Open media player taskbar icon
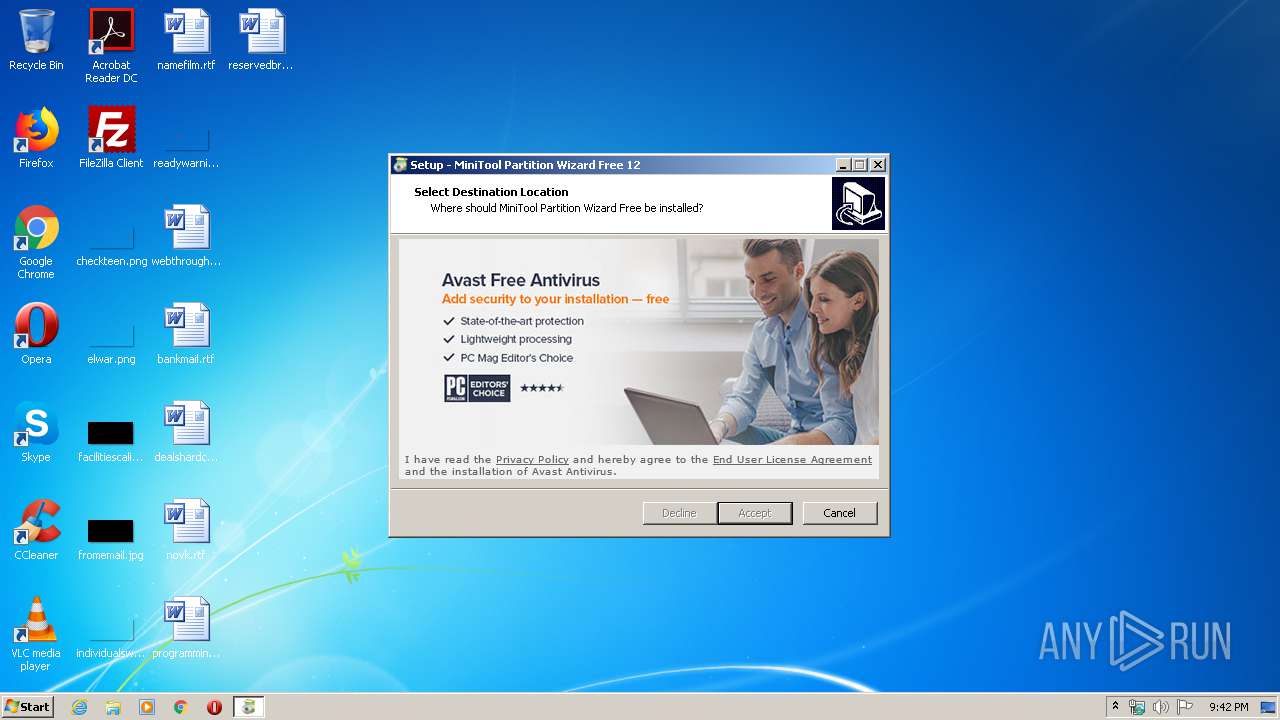The height and width of the screenshot is (720, 1280). 147,707
